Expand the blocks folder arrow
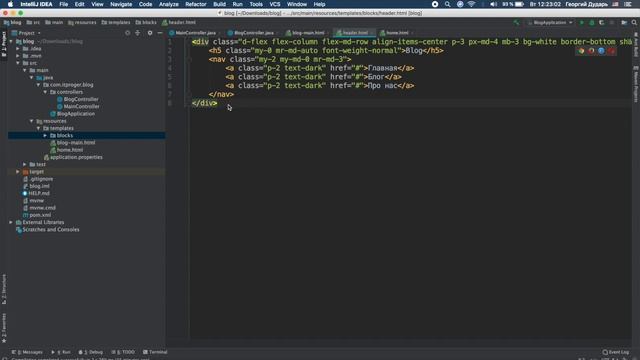 (45, 136)
